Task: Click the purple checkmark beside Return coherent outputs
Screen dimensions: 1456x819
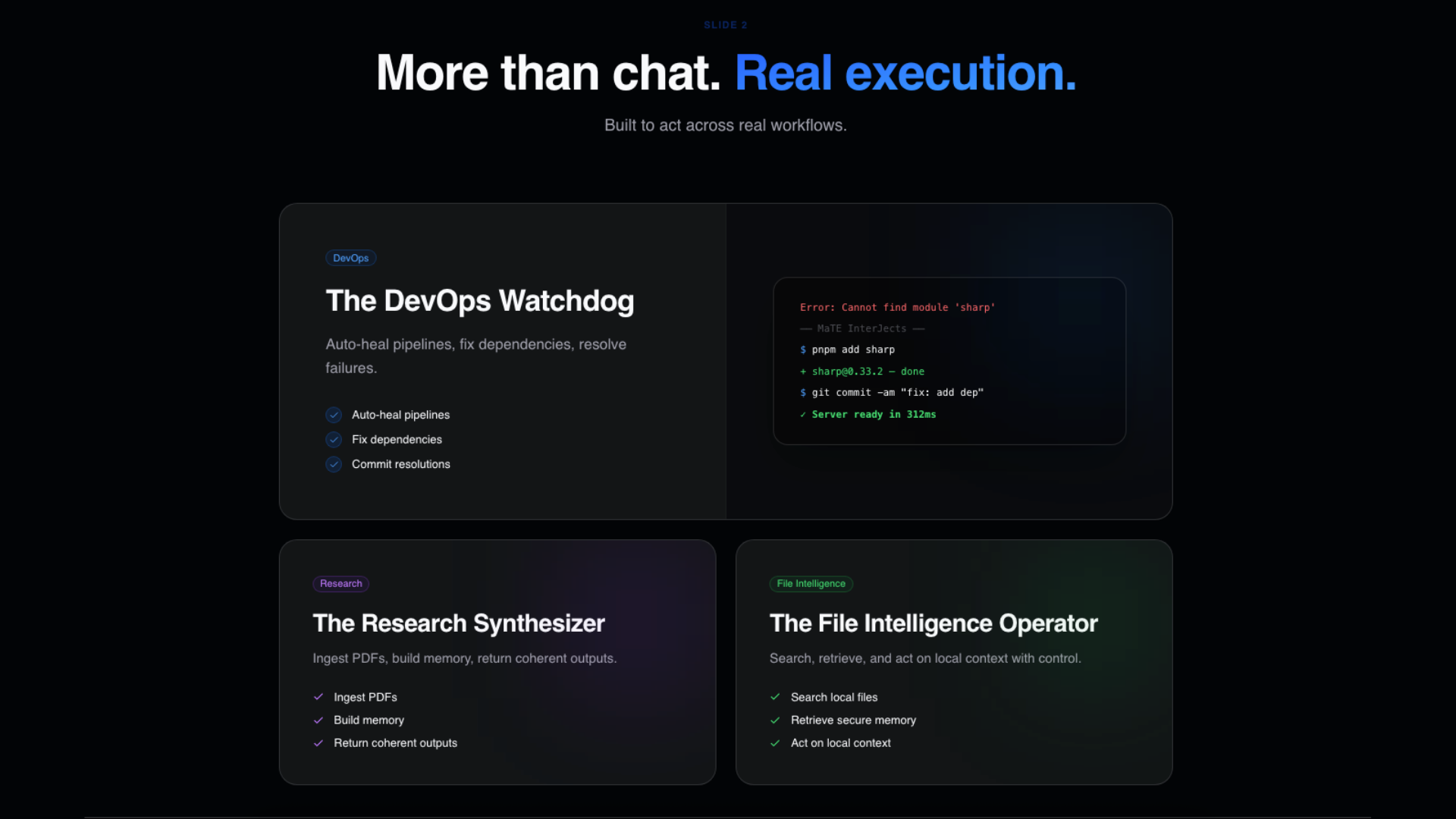Action: click(x=318, y=743)
